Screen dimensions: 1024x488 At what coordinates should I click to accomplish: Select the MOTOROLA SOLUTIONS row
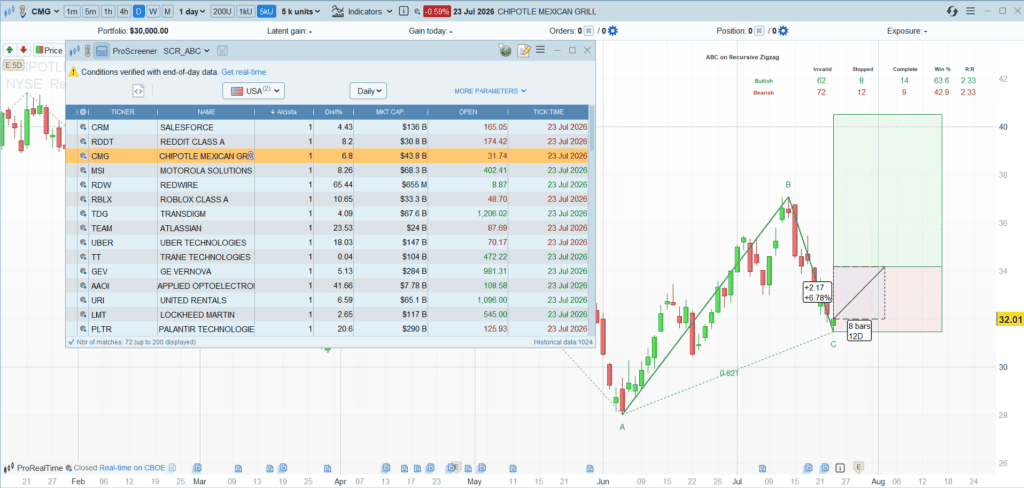327,170
